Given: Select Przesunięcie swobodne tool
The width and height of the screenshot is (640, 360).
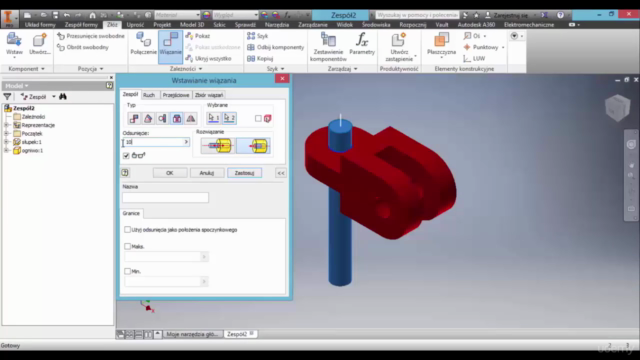Looking at the screenshot, I should 91,36.
